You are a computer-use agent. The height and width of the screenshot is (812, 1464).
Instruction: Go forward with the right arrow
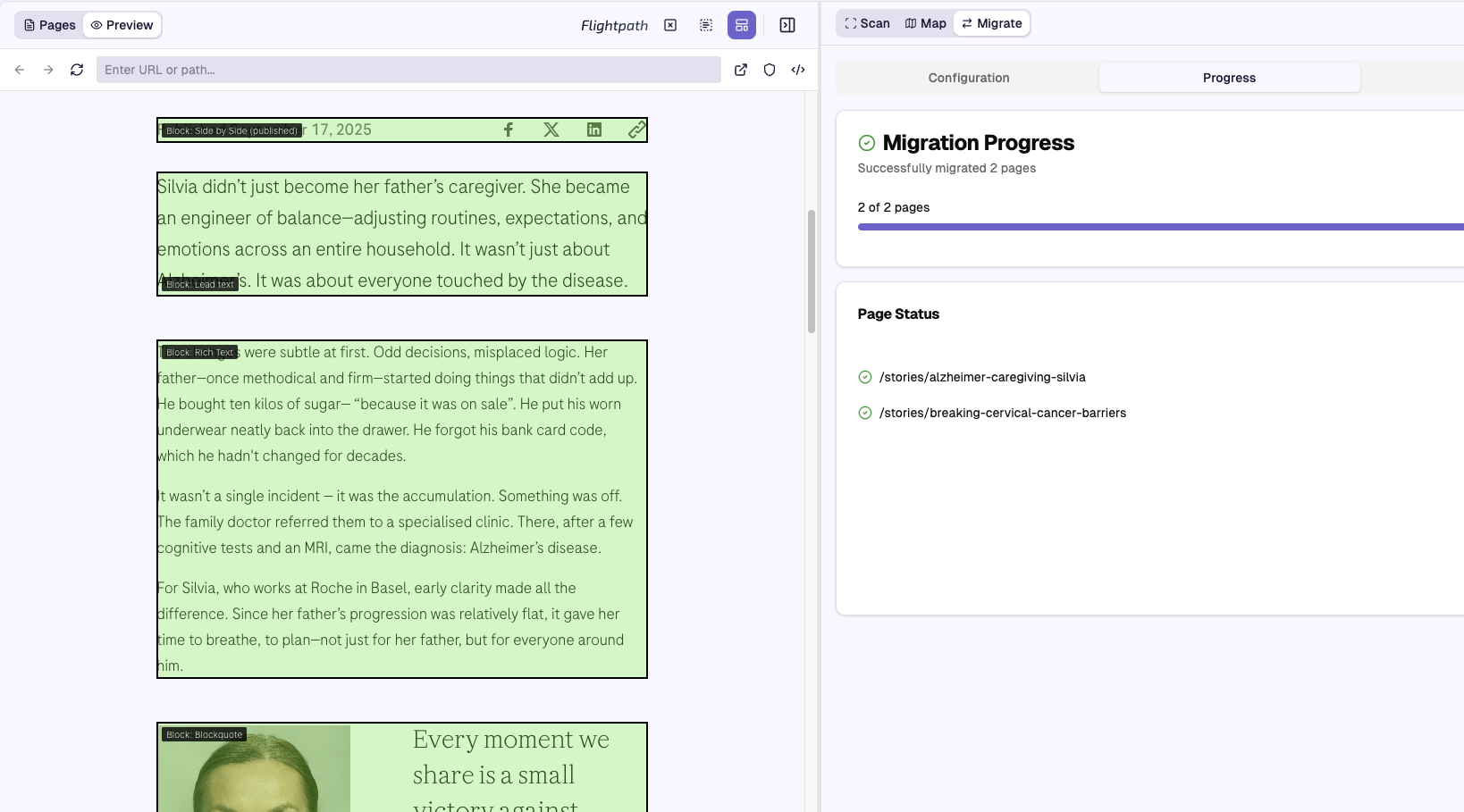pos(48,70)
